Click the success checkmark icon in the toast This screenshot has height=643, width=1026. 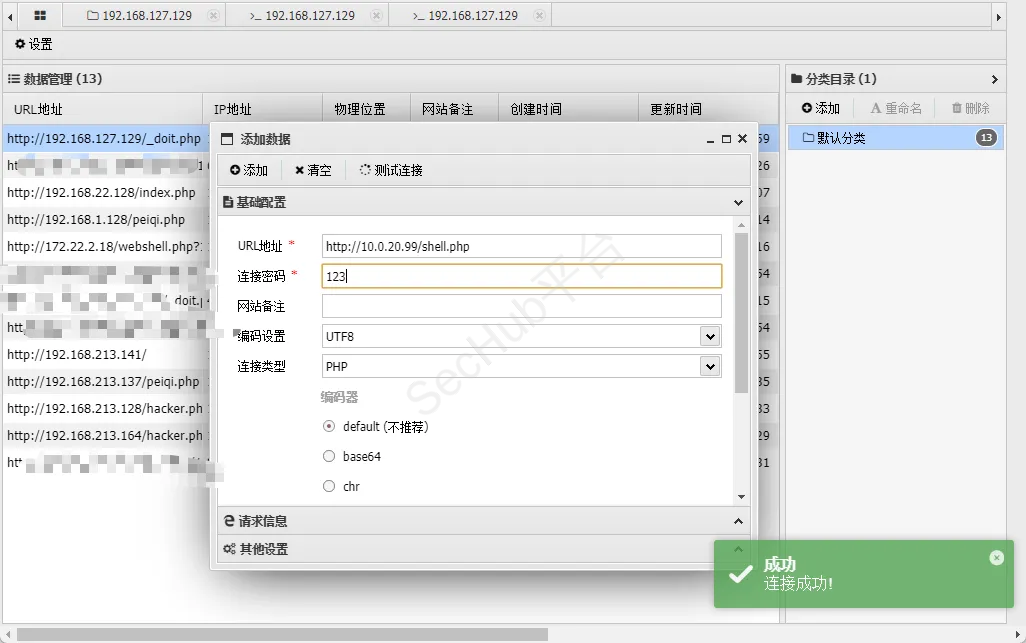[741, 574]
